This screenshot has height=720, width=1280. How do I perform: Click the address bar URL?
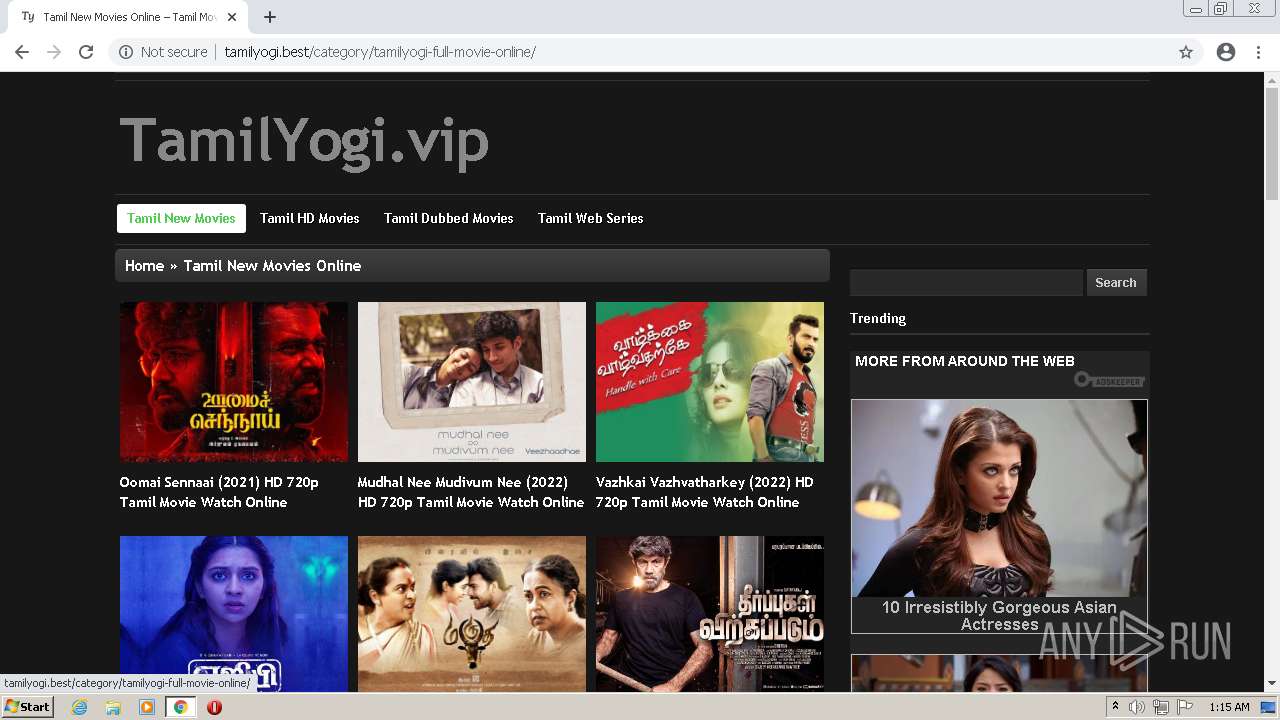(380, 52)
